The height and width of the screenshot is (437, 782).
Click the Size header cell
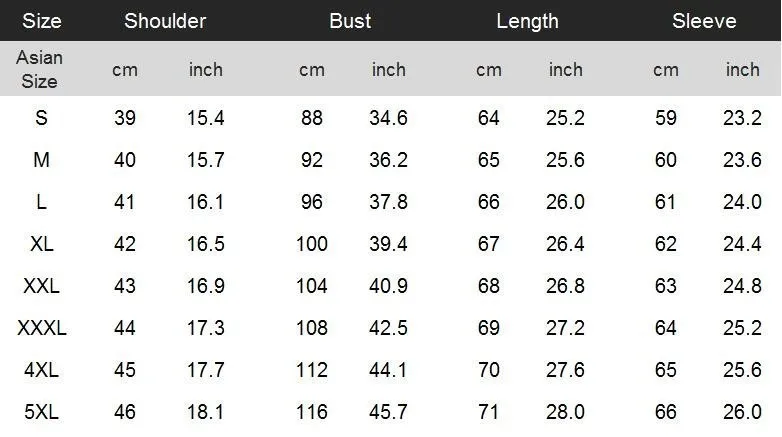coord(42,21)
